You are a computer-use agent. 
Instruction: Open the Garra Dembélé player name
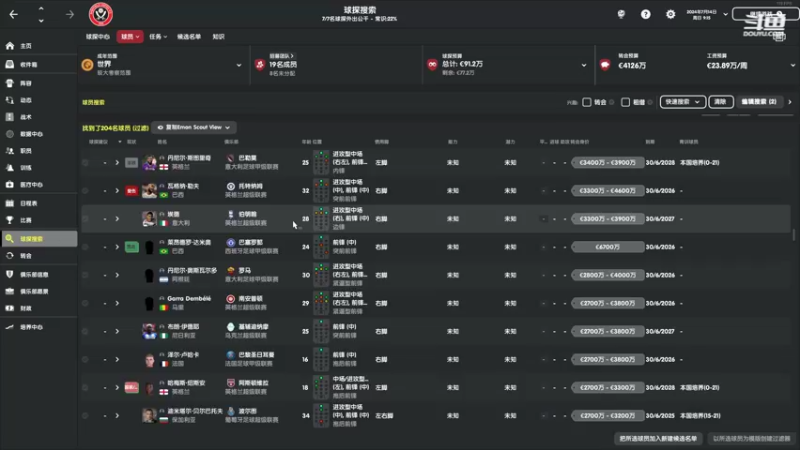(189, 298)
